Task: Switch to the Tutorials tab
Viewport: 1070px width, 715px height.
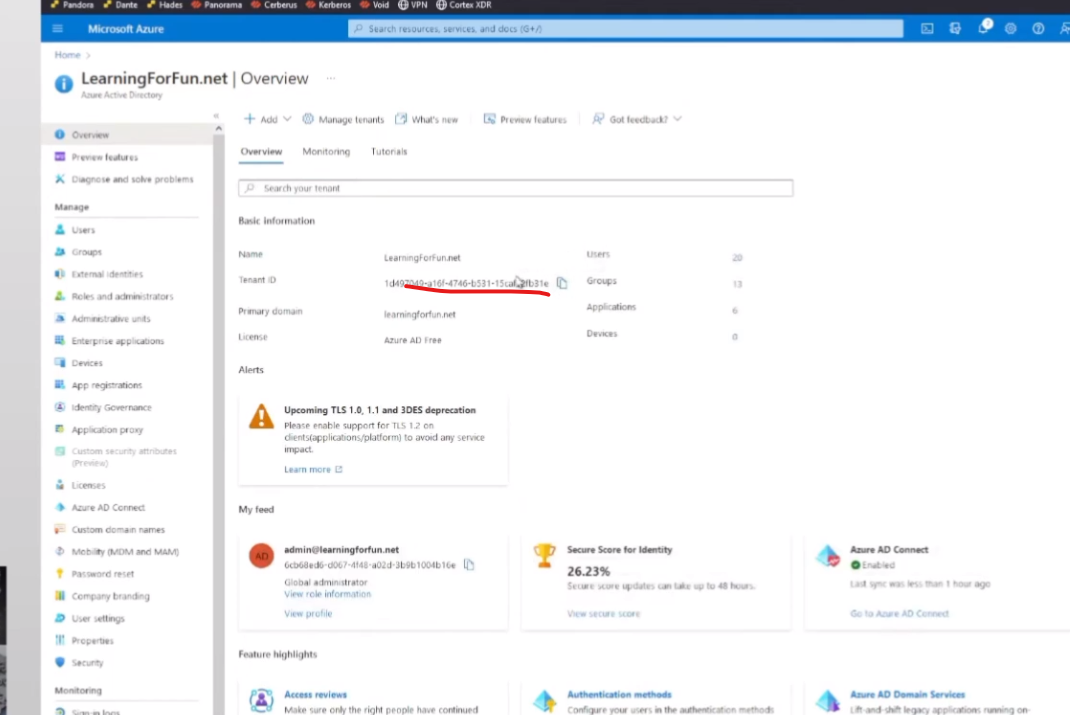Action: 389,151
